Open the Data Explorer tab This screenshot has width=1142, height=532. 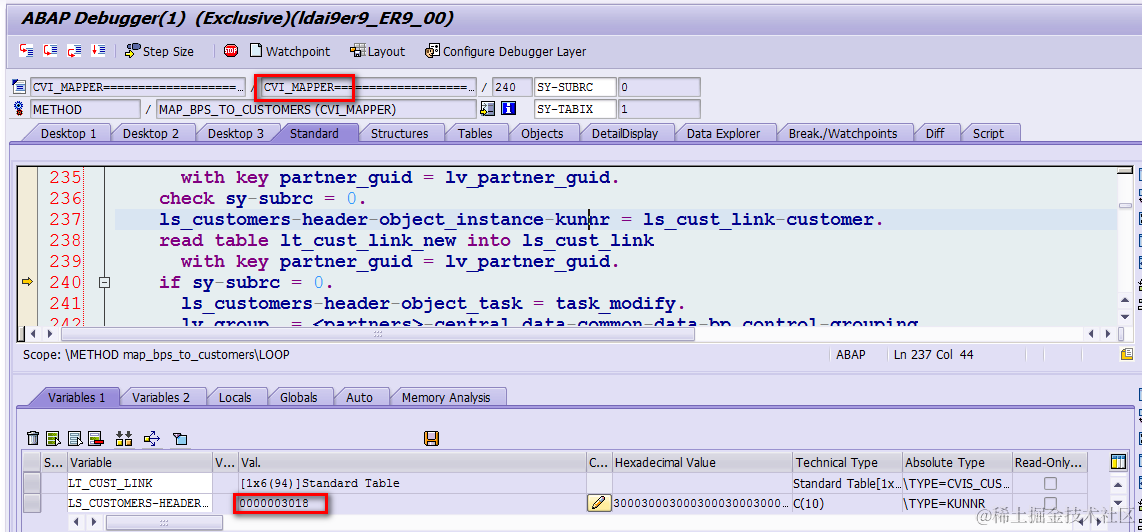click(723, 133)
